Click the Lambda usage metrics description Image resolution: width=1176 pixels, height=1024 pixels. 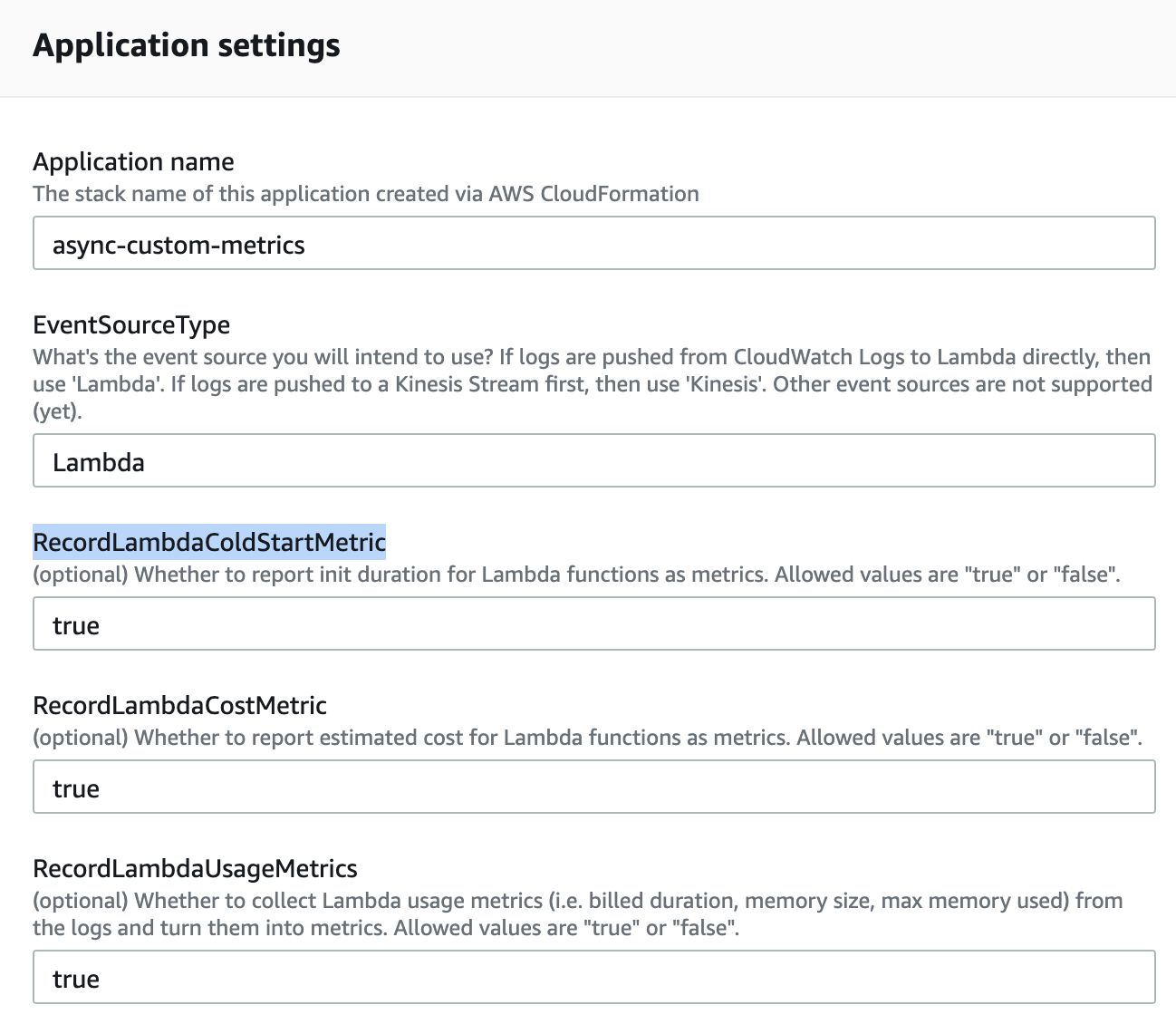[578, 914]
